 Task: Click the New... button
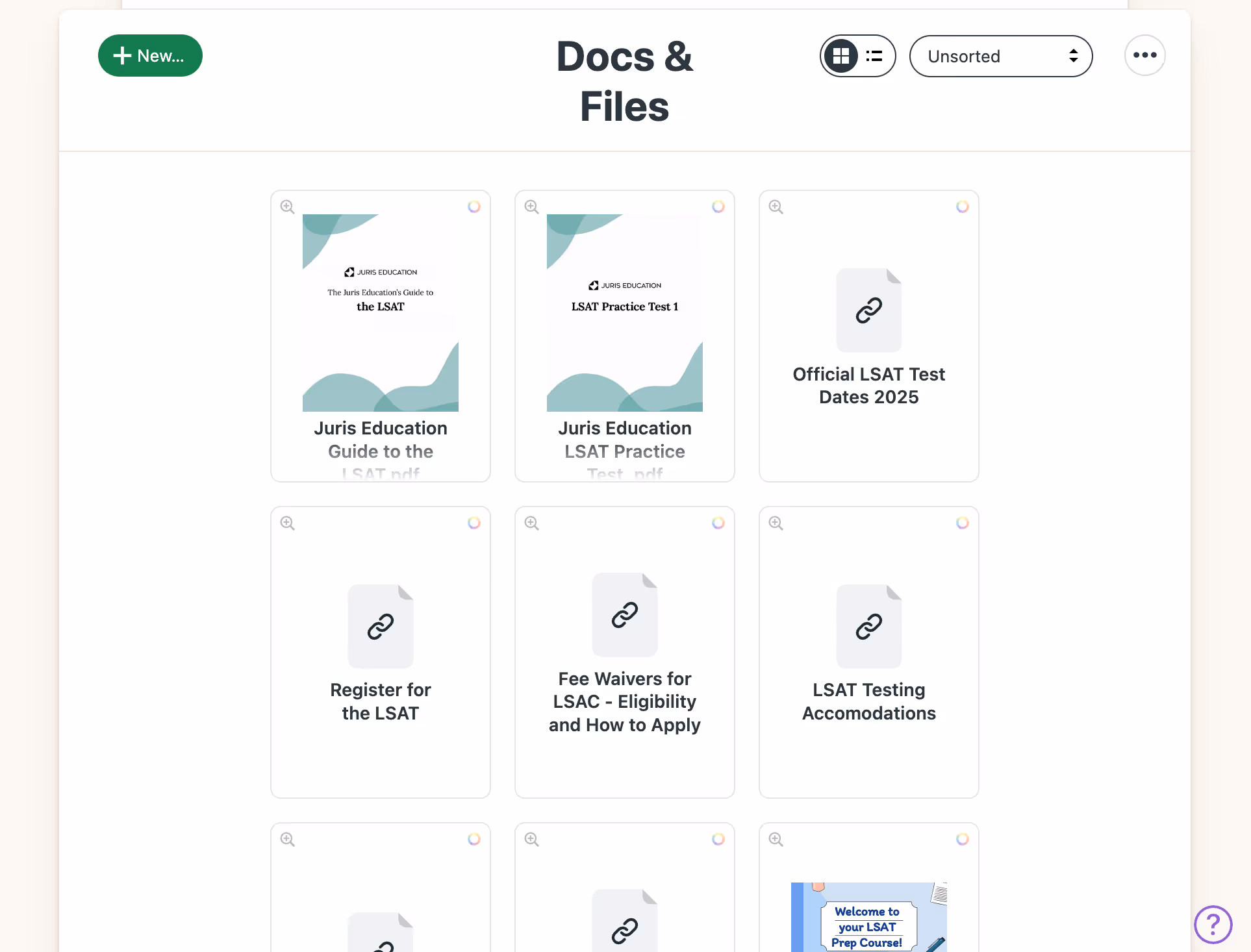(x=150, y=55)
